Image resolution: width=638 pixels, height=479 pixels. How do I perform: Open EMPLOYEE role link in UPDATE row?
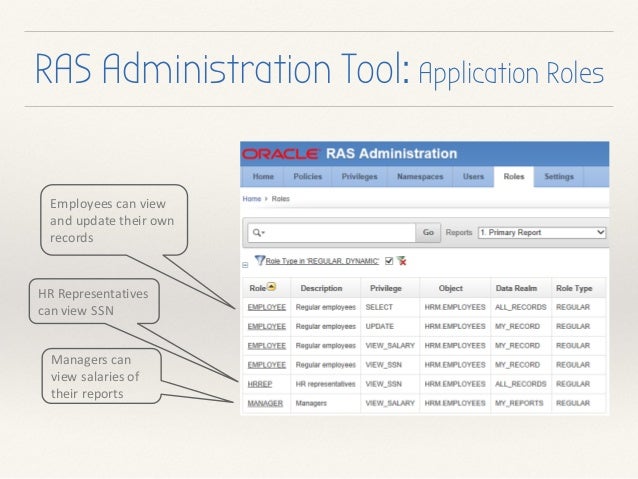[267, 326]
